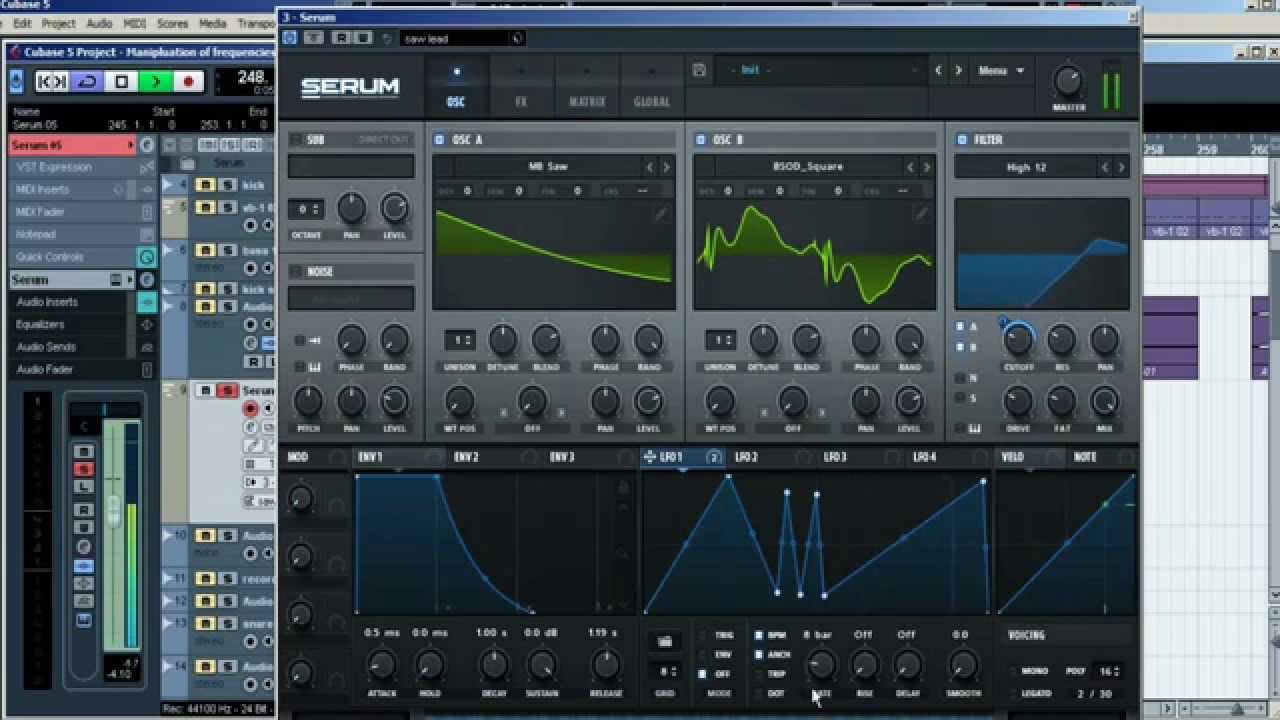Viewport: 1280px width, 720px height.
Task: Select the LFO 2 tab
Action: pos(746,457)
